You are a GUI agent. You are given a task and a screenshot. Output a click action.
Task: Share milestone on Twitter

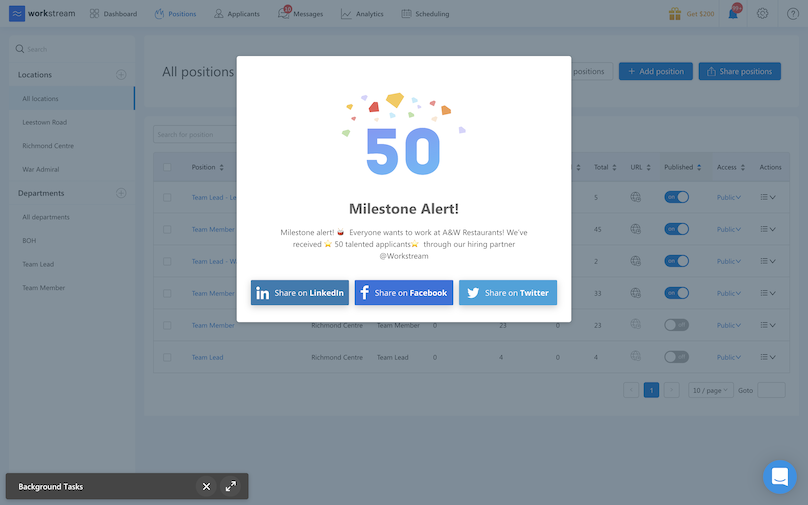point(507,293)
